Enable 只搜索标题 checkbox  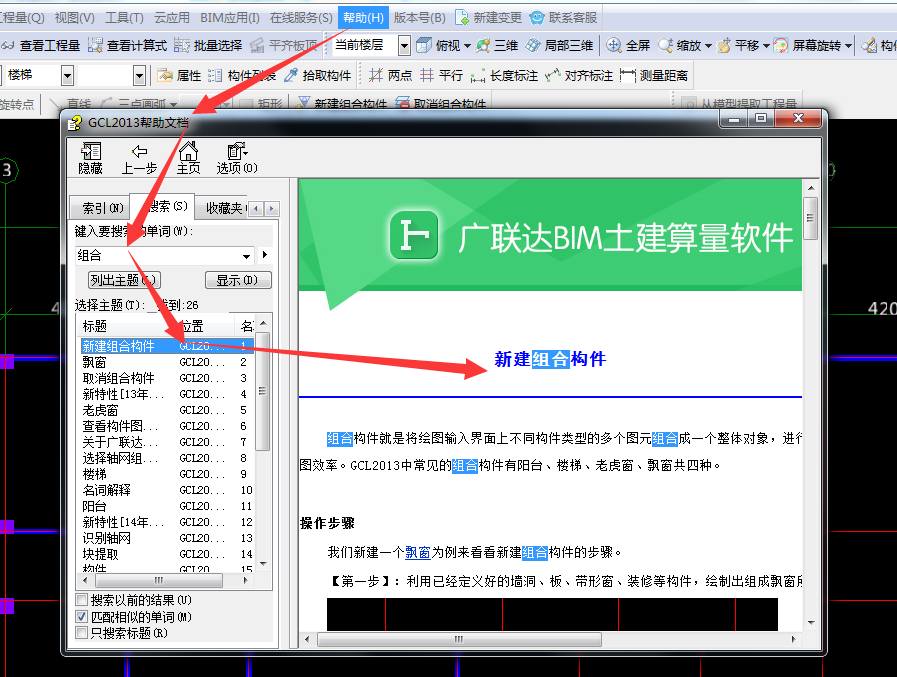click(x=82, y=632)
